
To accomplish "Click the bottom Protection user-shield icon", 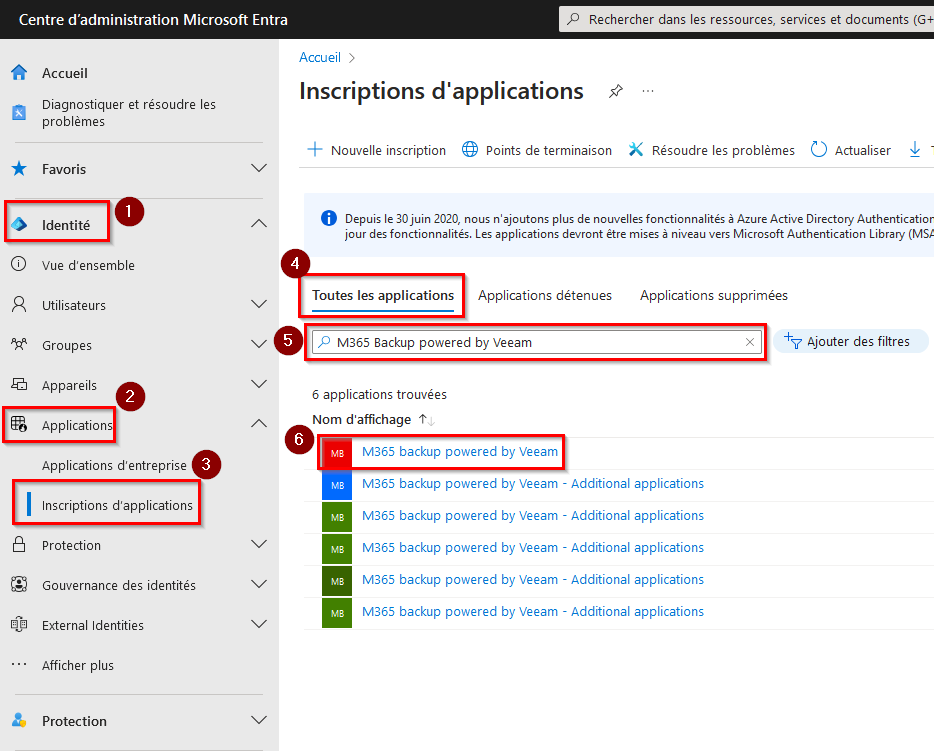I will pyautogui.click(x=19, y=720).
